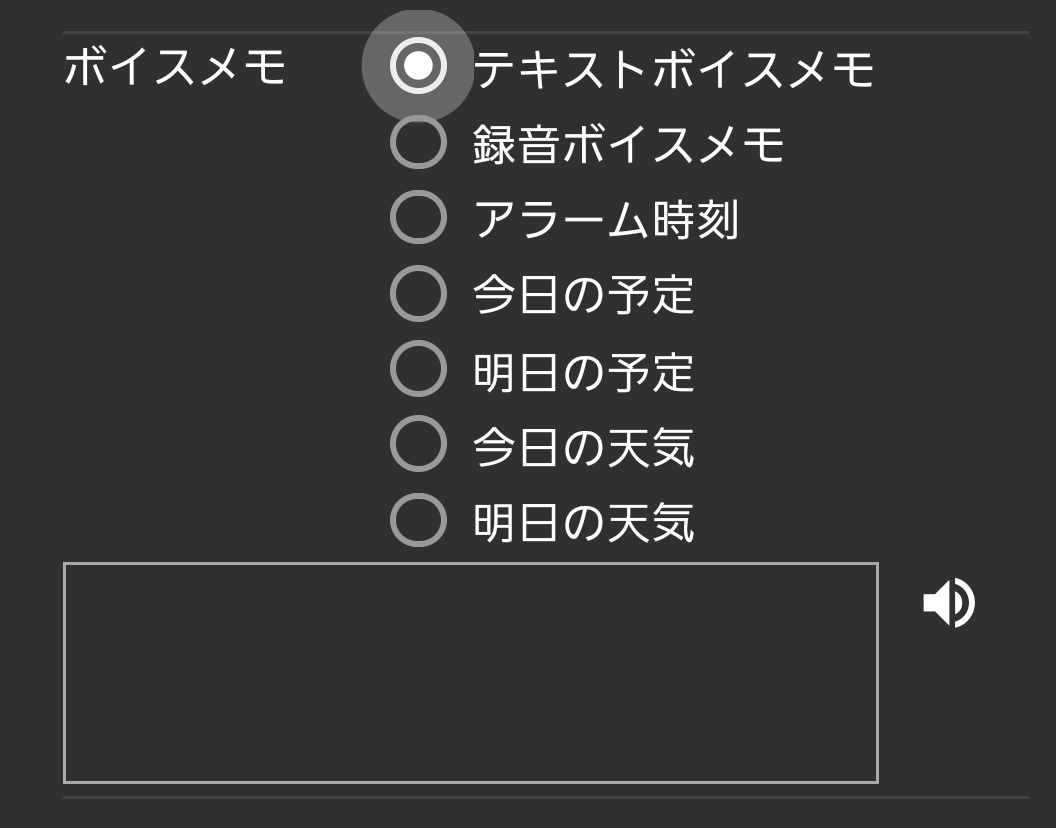This screenshot has width=1056, height=828.
Task: Click the 今日の天気 text label
Action: point(583,446)
